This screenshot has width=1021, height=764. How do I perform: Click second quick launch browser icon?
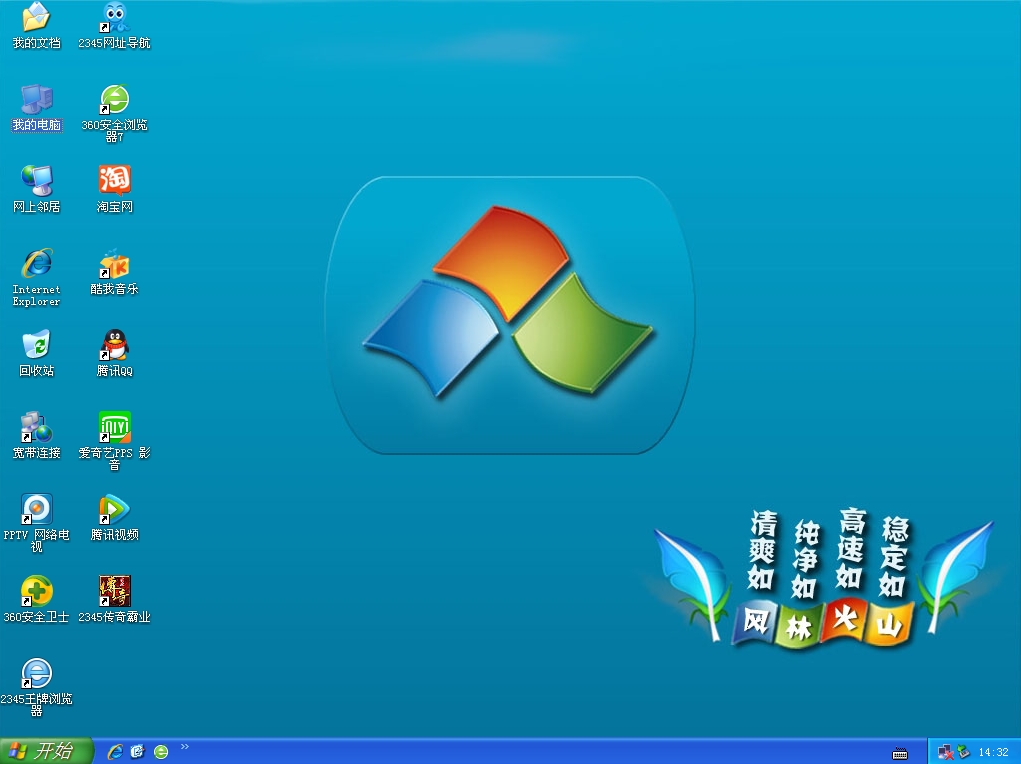(137, 752)
